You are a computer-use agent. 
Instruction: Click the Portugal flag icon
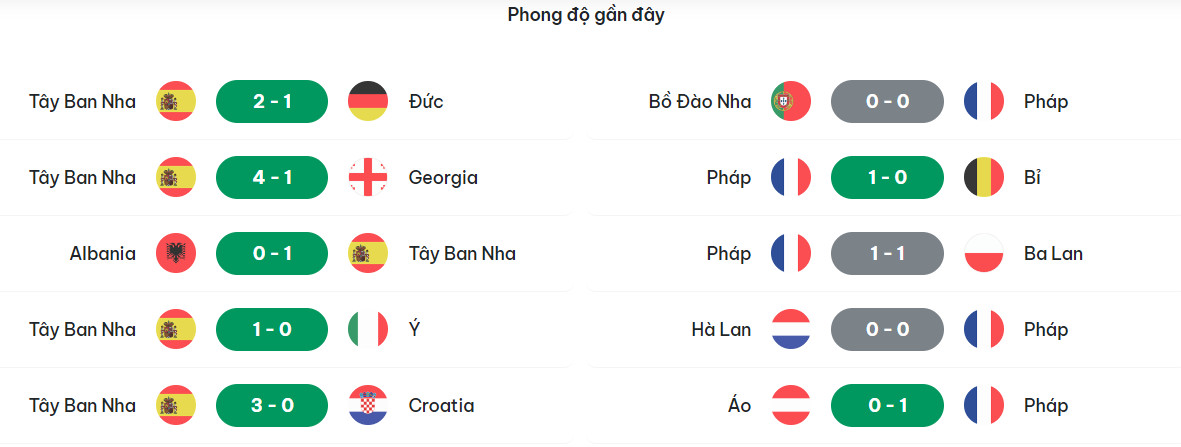tap(790, 101)
